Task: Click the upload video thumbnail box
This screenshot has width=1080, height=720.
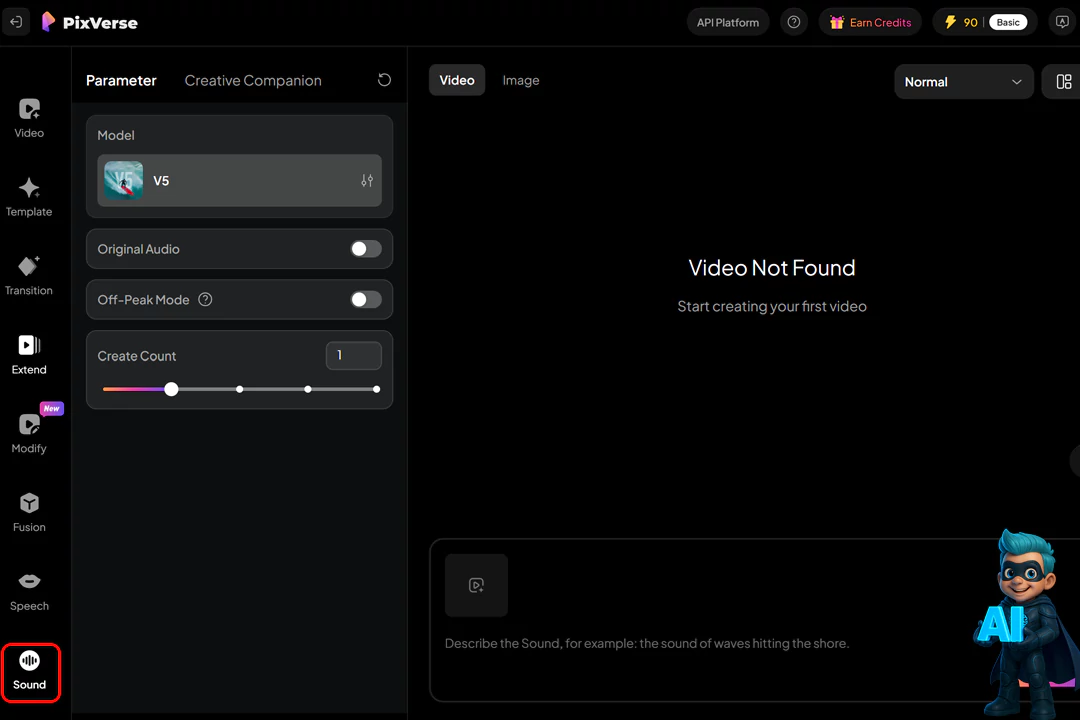Action: click(476, 585)
